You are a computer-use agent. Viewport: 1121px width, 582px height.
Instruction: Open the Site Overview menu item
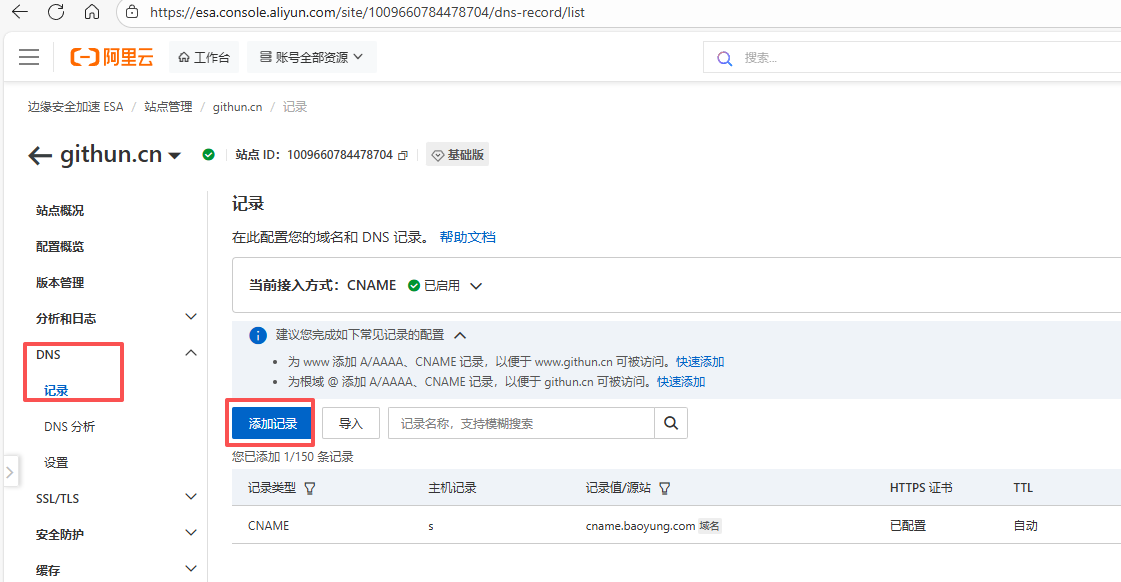[x=60, y=210]
